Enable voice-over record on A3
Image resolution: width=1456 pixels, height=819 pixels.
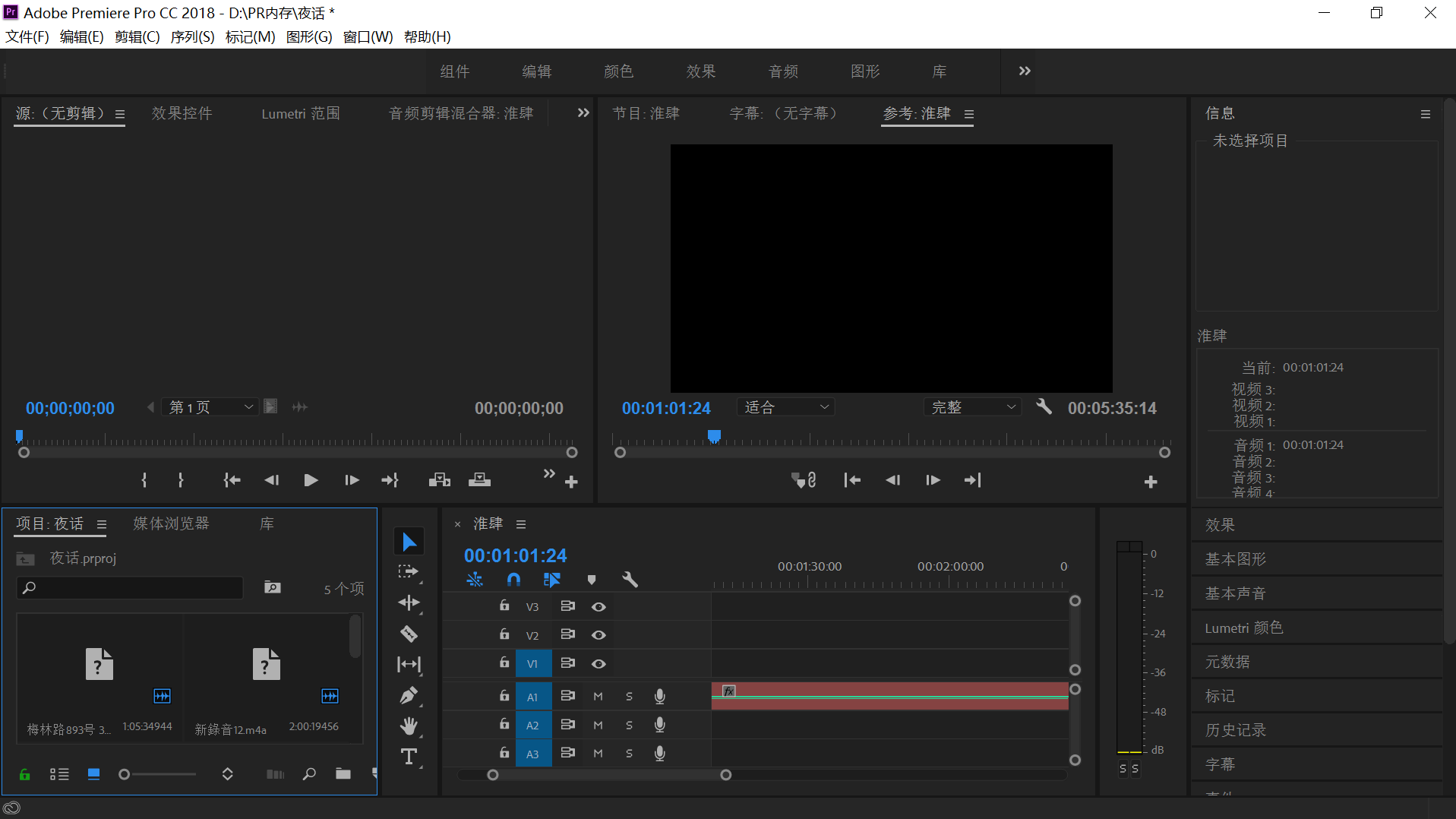pyautogui.click(x=660, y=754)
